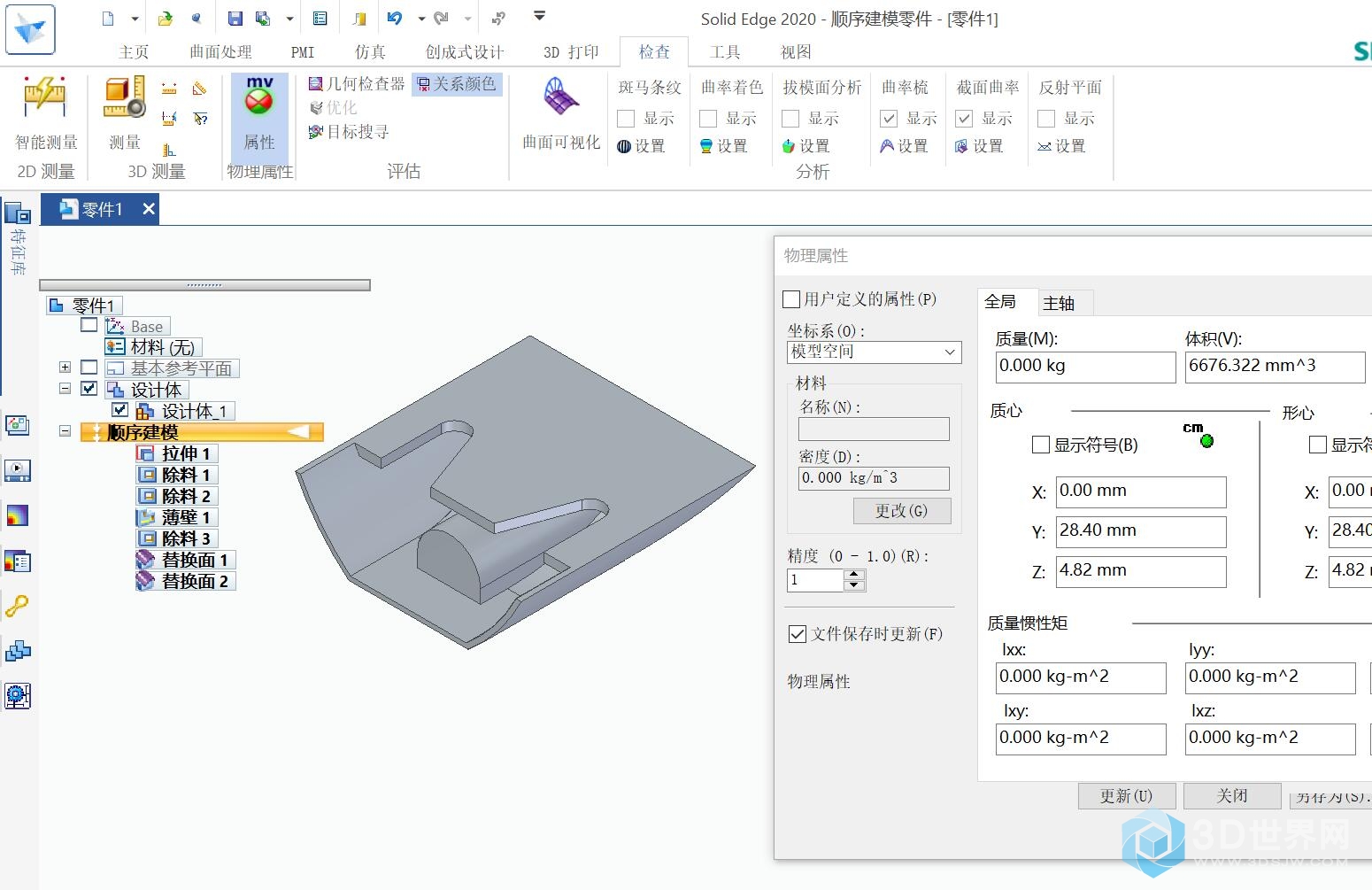Click the undo arrow icon
Viewport: 1372px width, 890px height.
tap(395, 18)
